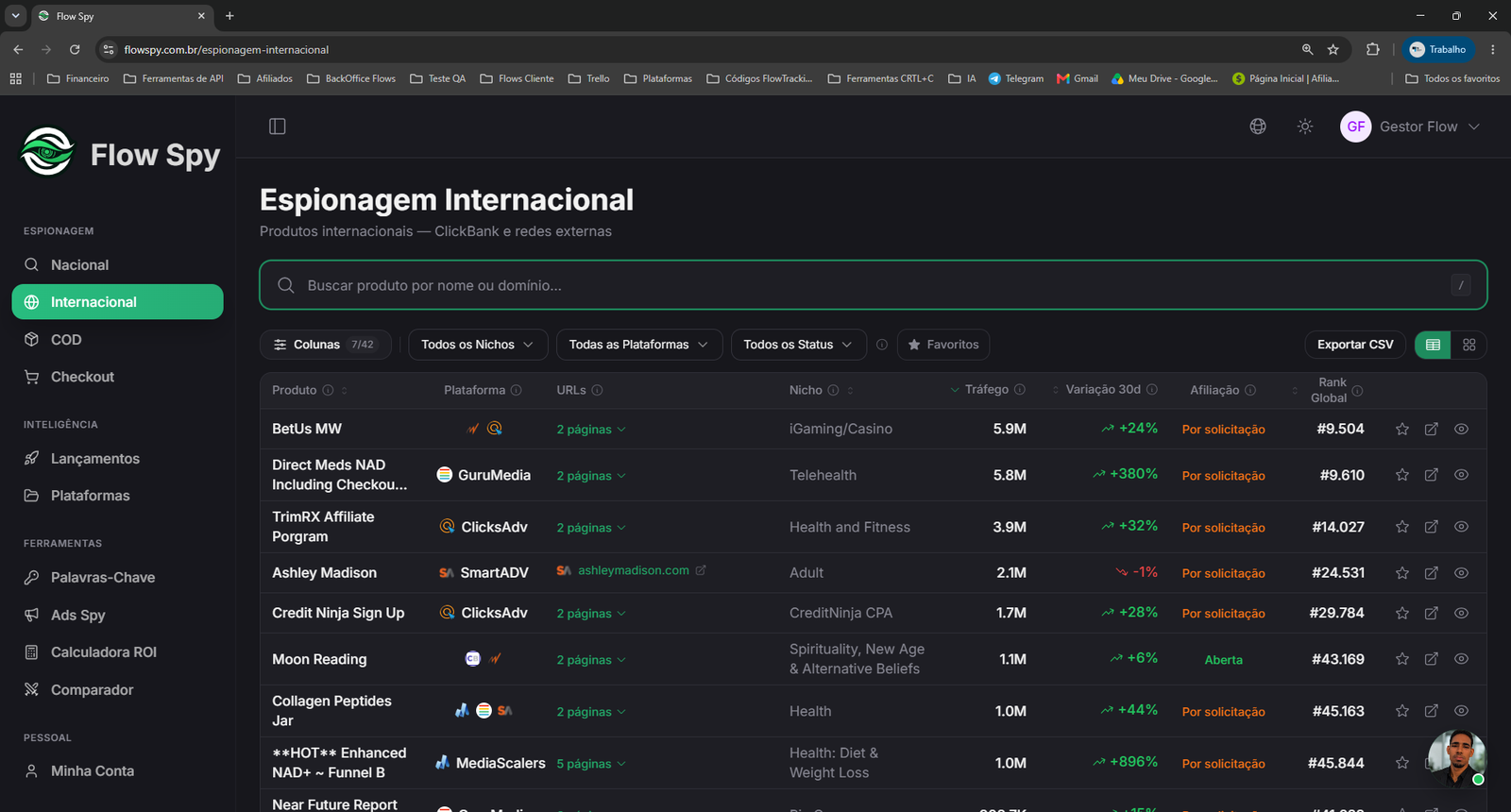This screenshot has height=812, width=1511.
Task: Toggle visibility eye for Direct Meds NAD
Action: coord(1461,475)
